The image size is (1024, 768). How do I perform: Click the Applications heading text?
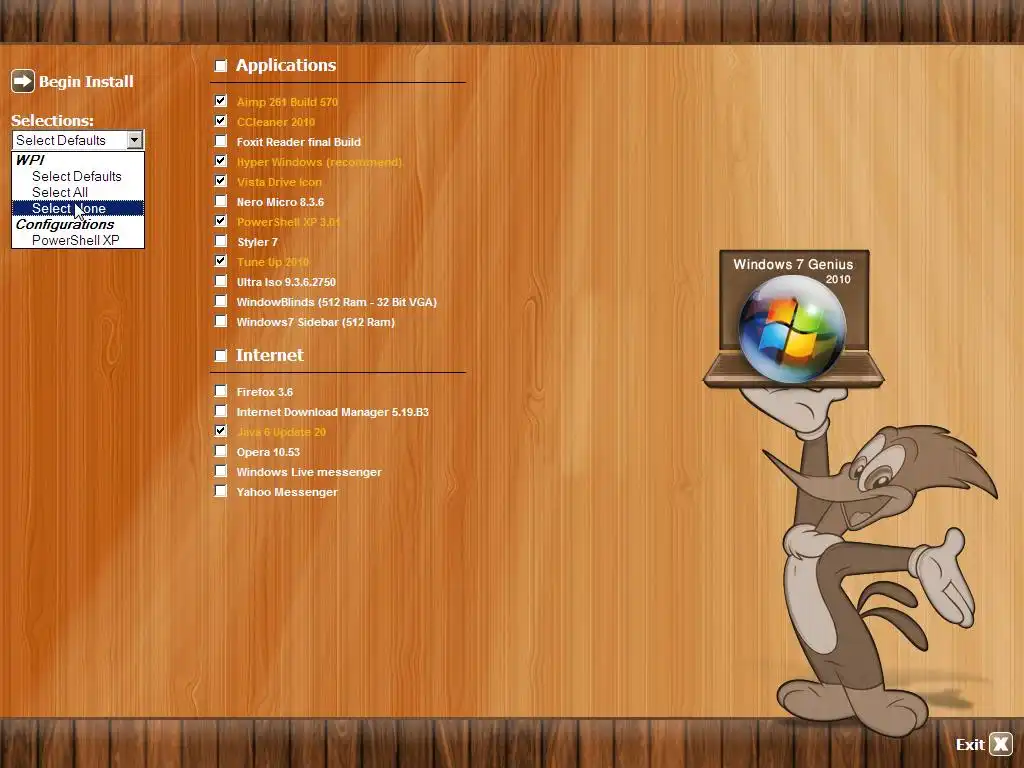coord(286,65)
